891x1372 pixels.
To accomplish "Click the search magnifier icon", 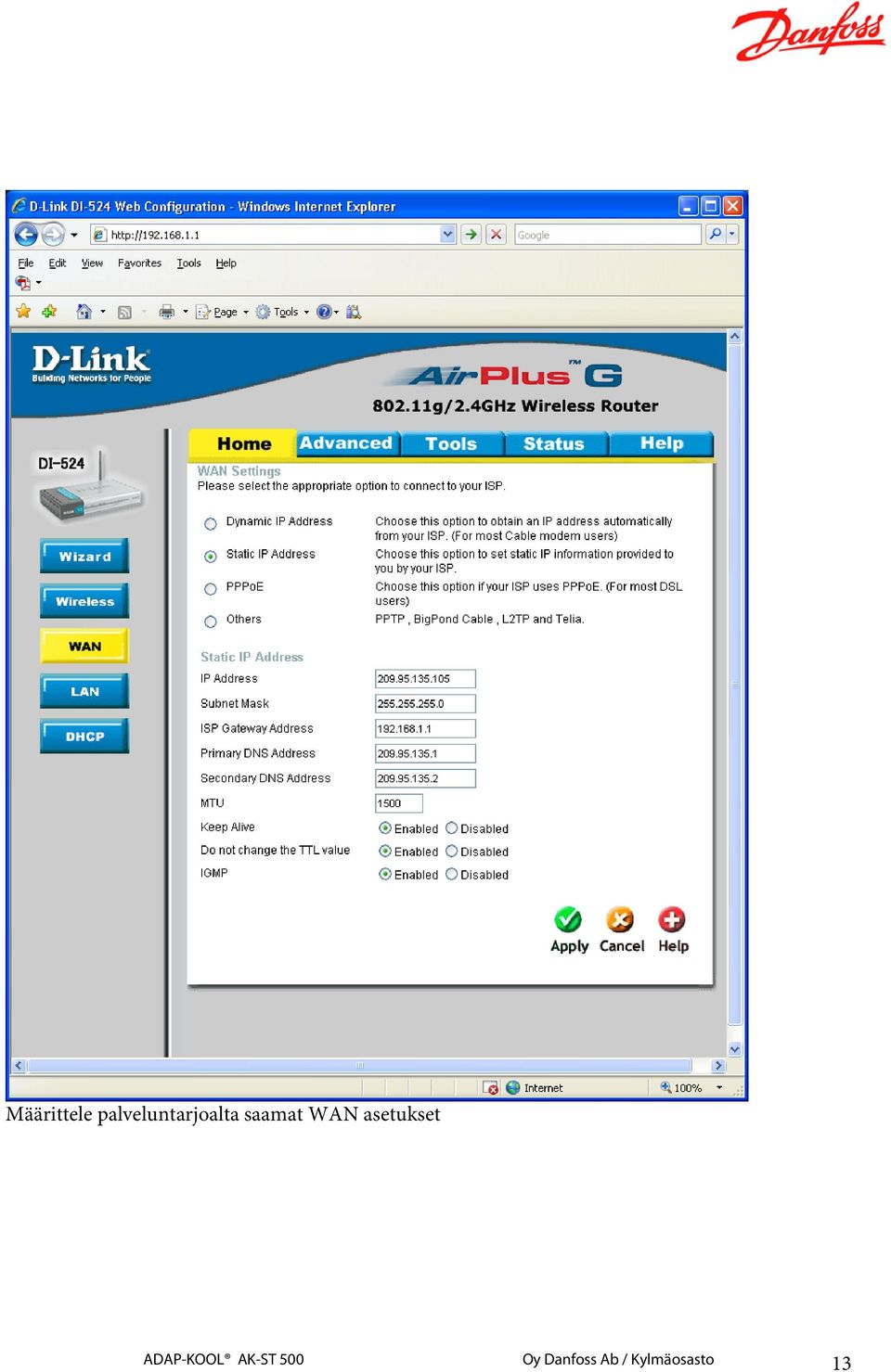I will (x=714, y=234).
